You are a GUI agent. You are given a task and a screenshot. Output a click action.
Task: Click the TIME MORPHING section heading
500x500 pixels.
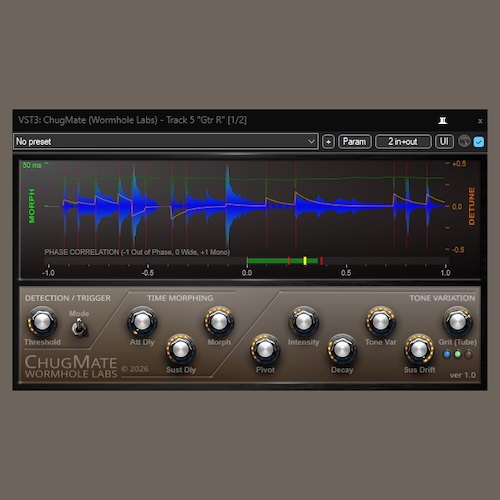click(180, 298)
